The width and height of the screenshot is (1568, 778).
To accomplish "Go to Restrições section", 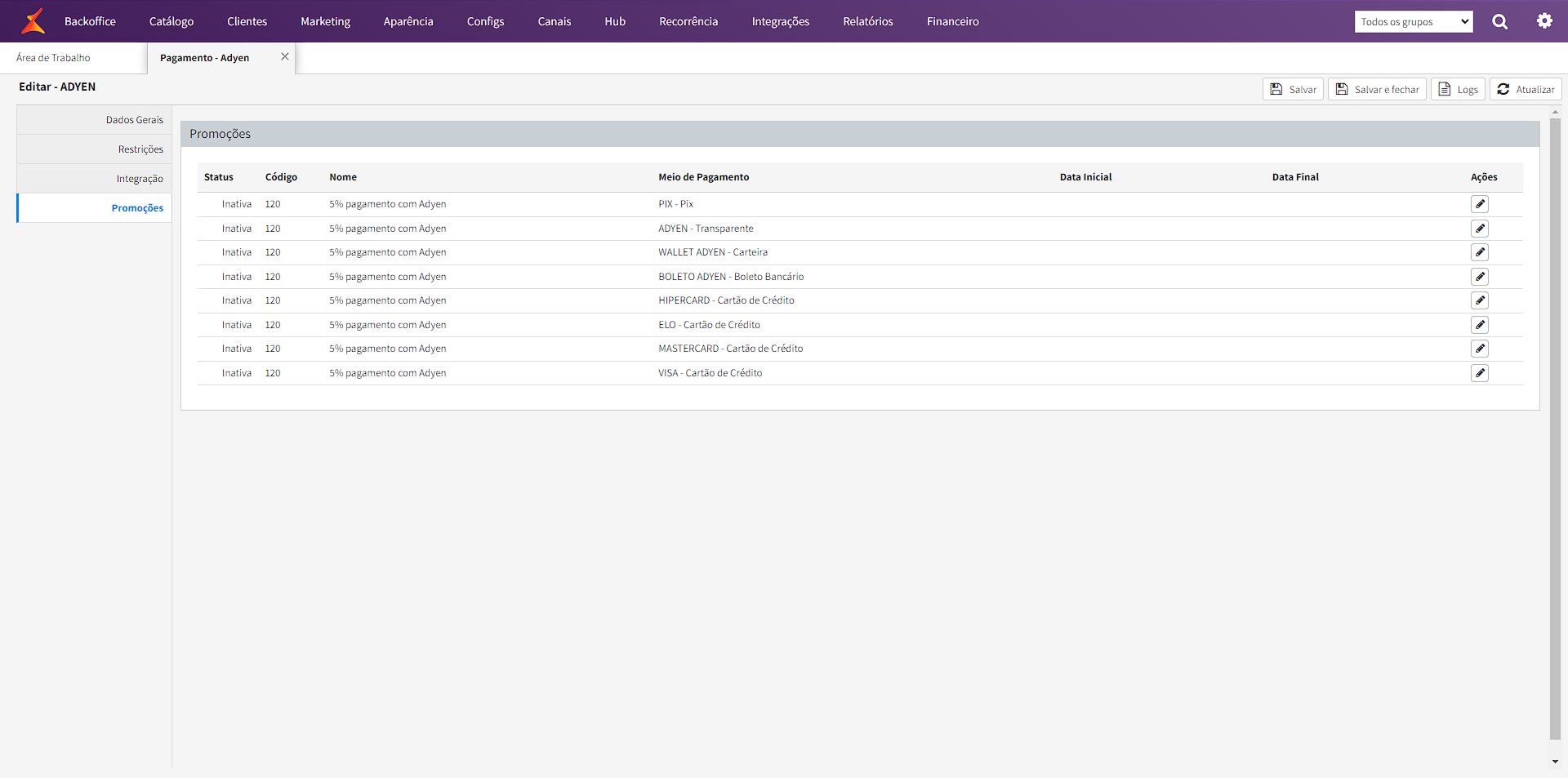I will [x=94, y=149].
